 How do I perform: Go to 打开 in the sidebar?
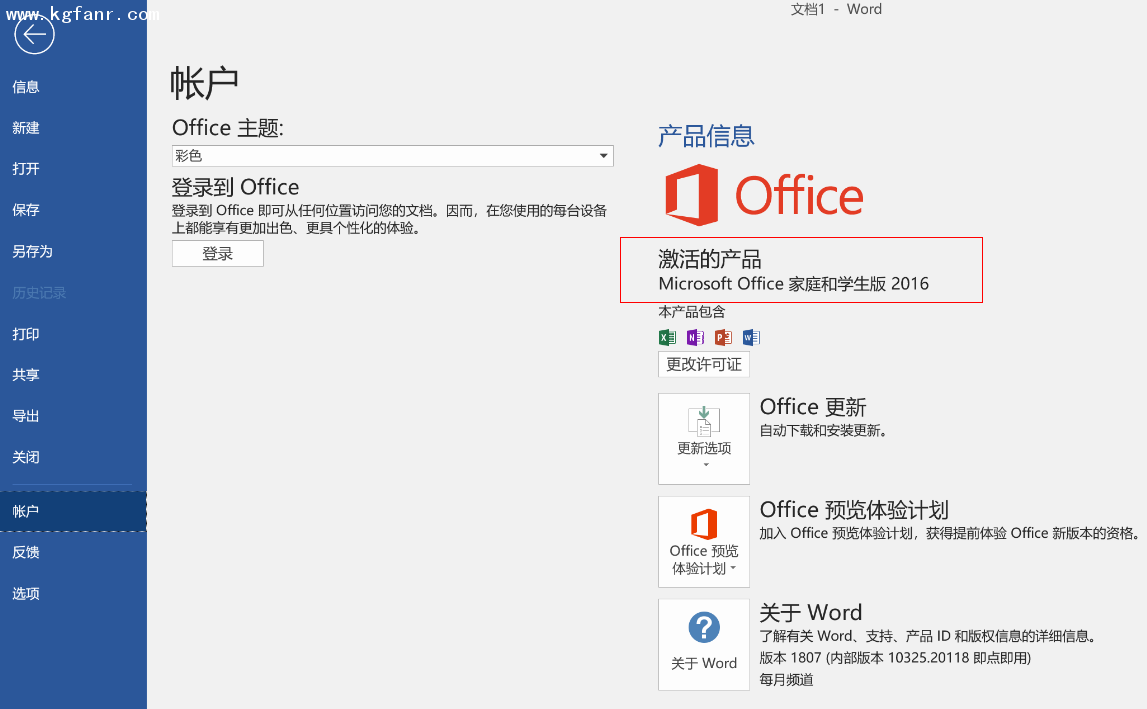click(26, 169)
